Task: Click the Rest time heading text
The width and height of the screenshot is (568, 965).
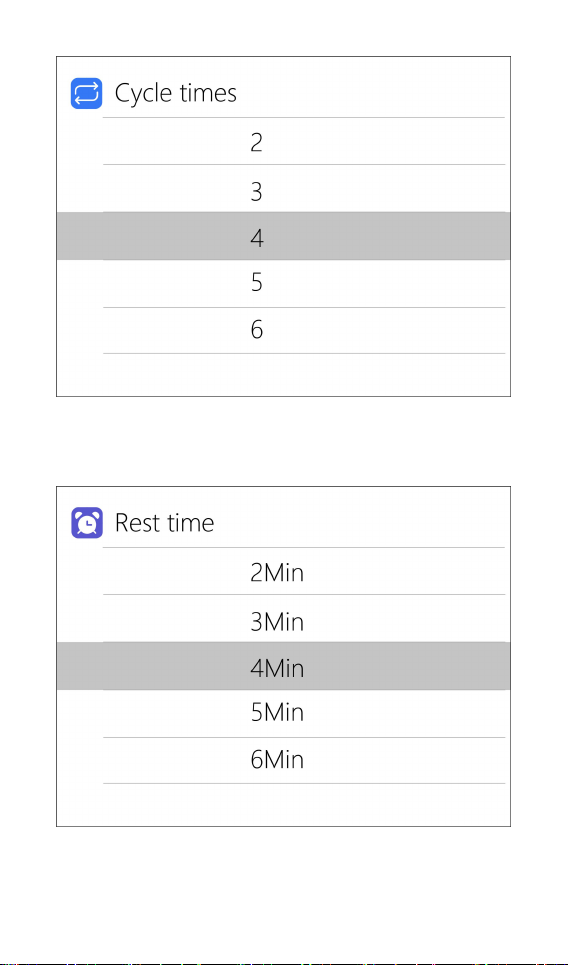Action: click(x=164, y=523)
